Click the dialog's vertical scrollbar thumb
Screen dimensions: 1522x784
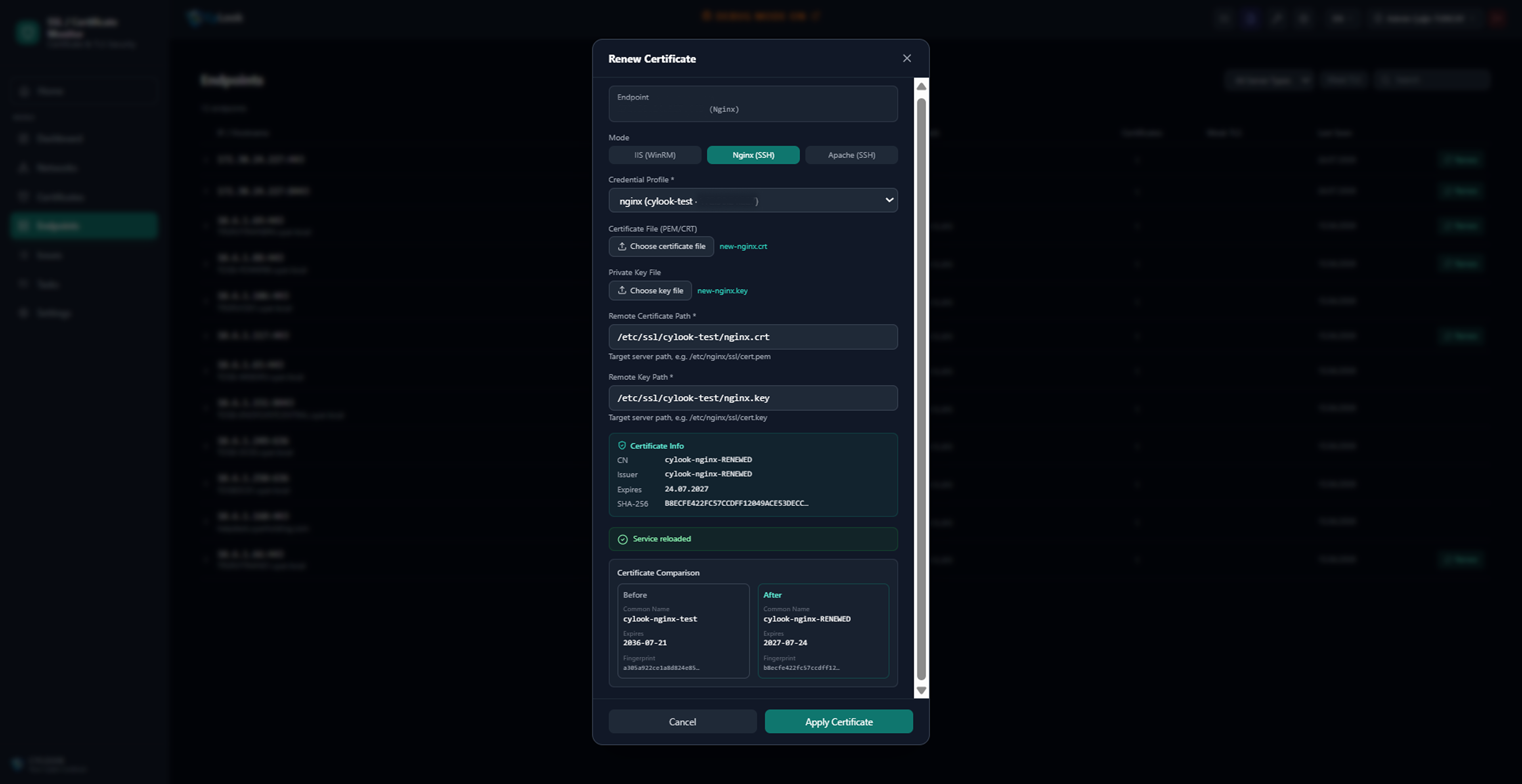tap(921, 389)
